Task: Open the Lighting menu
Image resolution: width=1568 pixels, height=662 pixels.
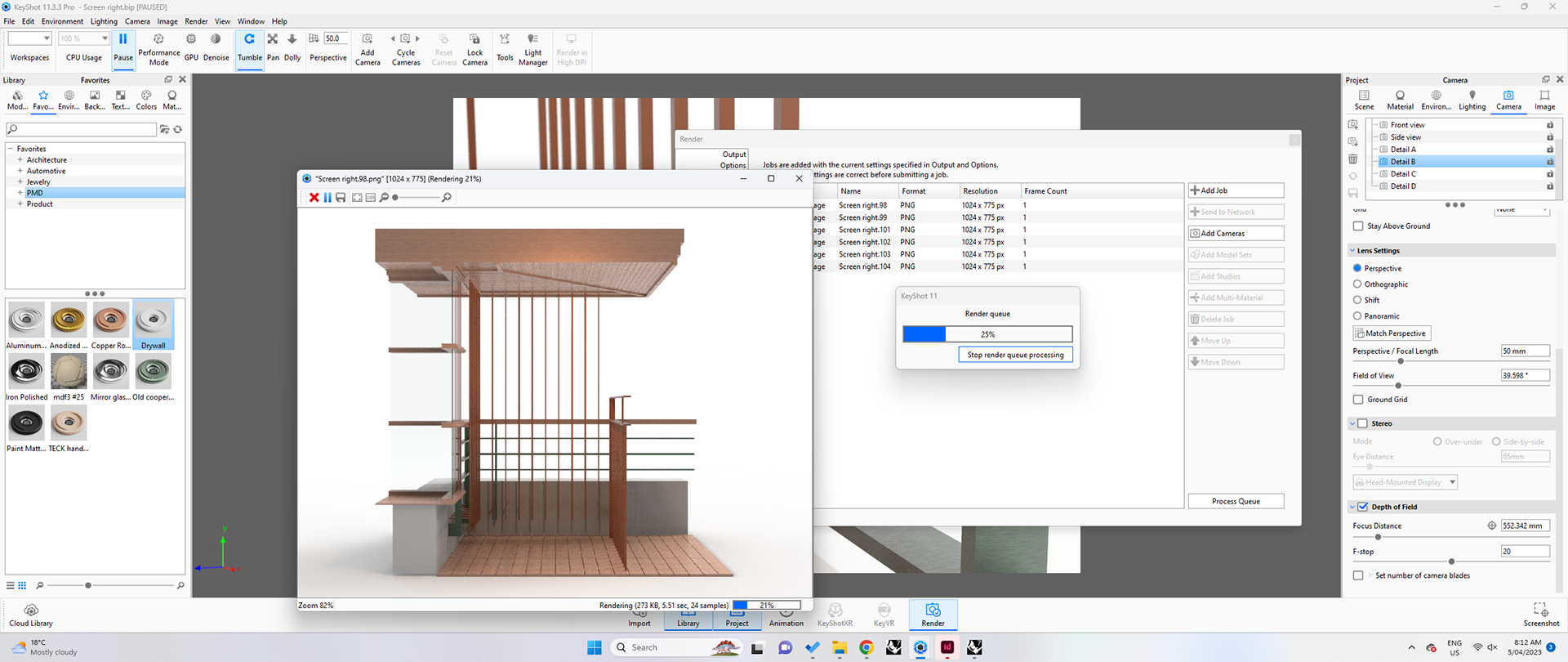Action: (104, 21)
